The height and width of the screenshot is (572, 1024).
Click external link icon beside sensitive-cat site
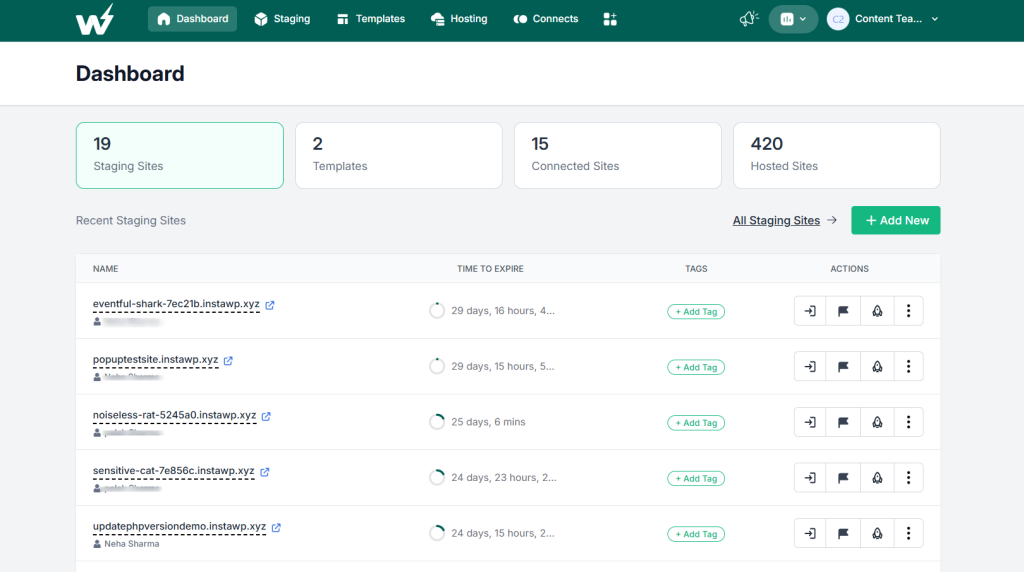(x=264, y=471)
